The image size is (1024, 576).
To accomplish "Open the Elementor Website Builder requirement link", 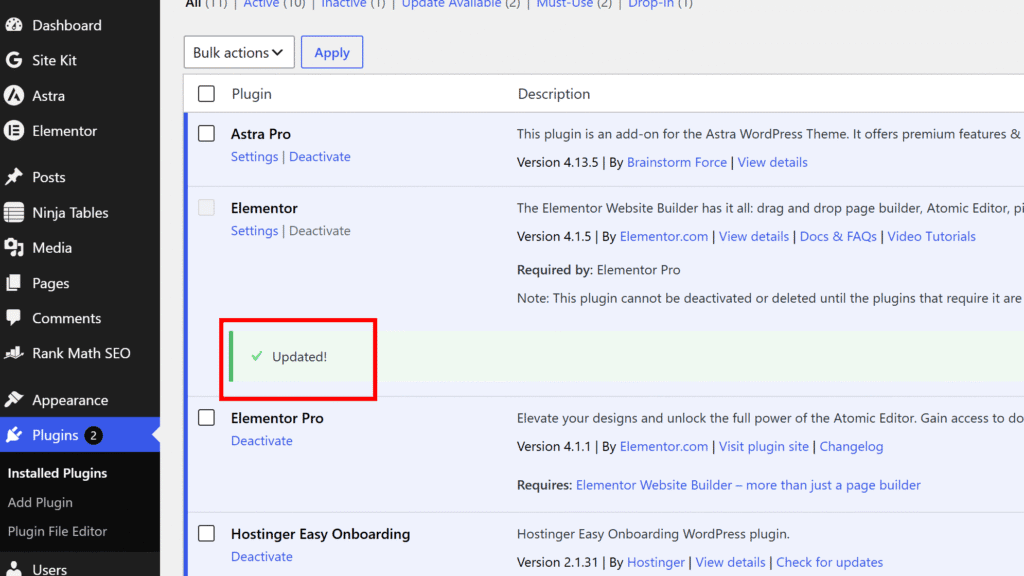I will point(748,485).
